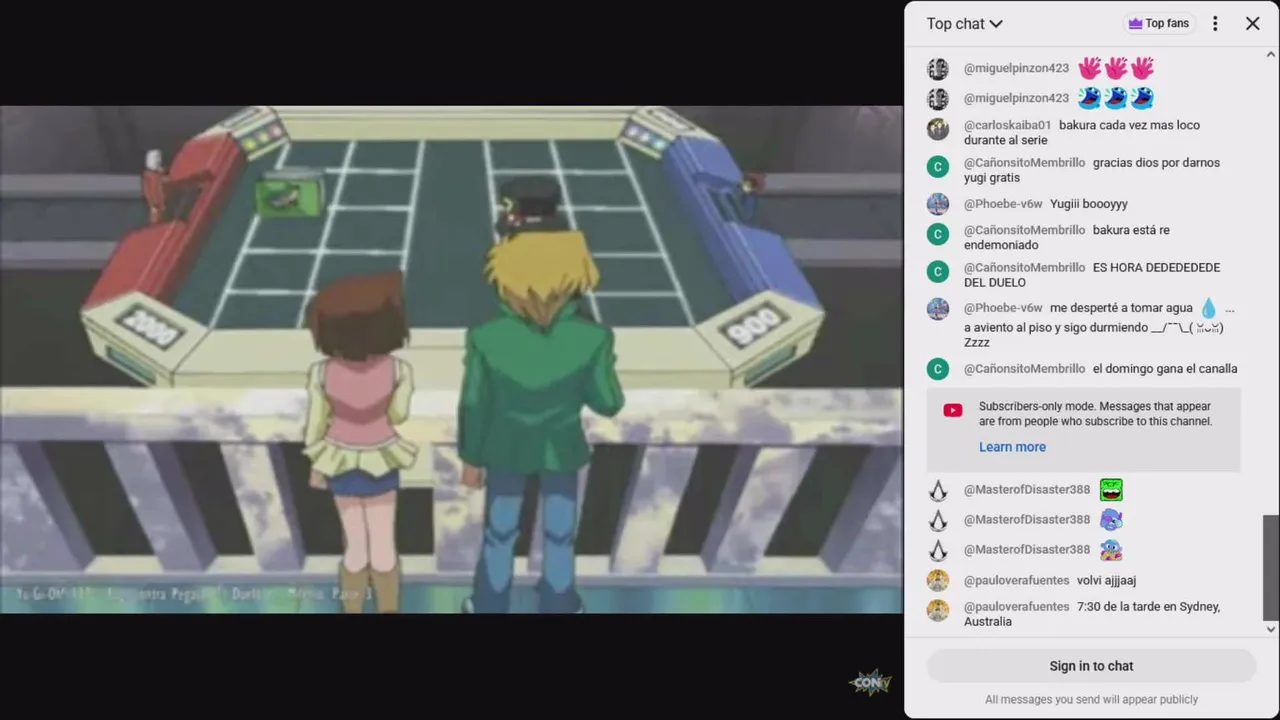This screenshot has height=720, width=1280.
Task: Click the water drop emoji in Phoebe-v6w's message
Action: (1209, 308)
